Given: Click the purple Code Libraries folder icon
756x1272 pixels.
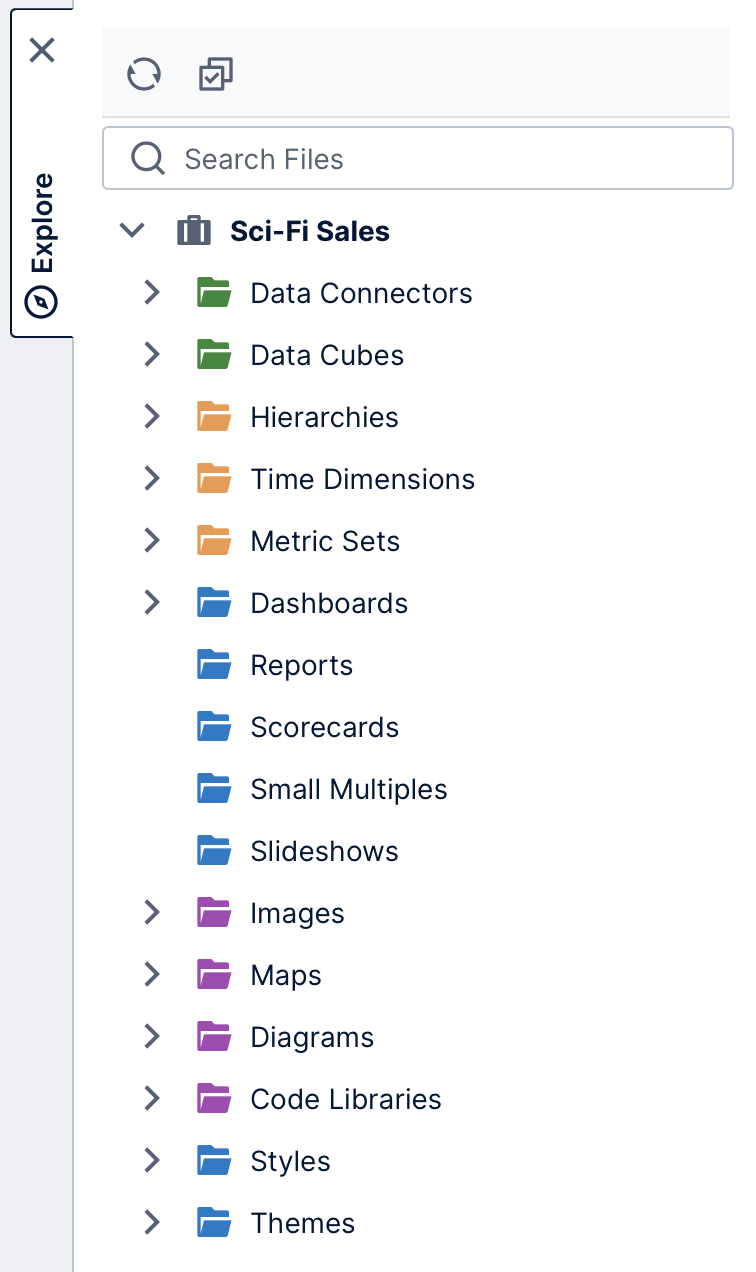Looking at the screenshot, I should [214, 1099].
